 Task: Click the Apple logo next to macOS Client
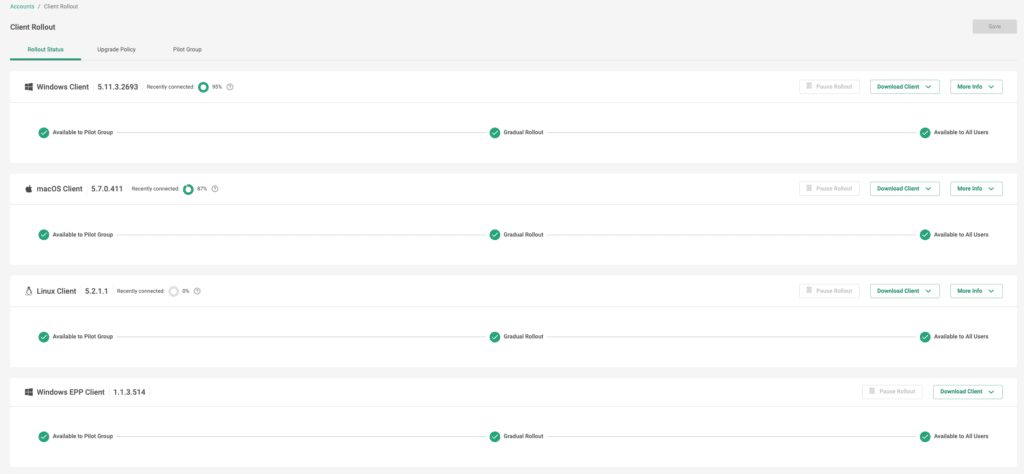pos(29,189)
